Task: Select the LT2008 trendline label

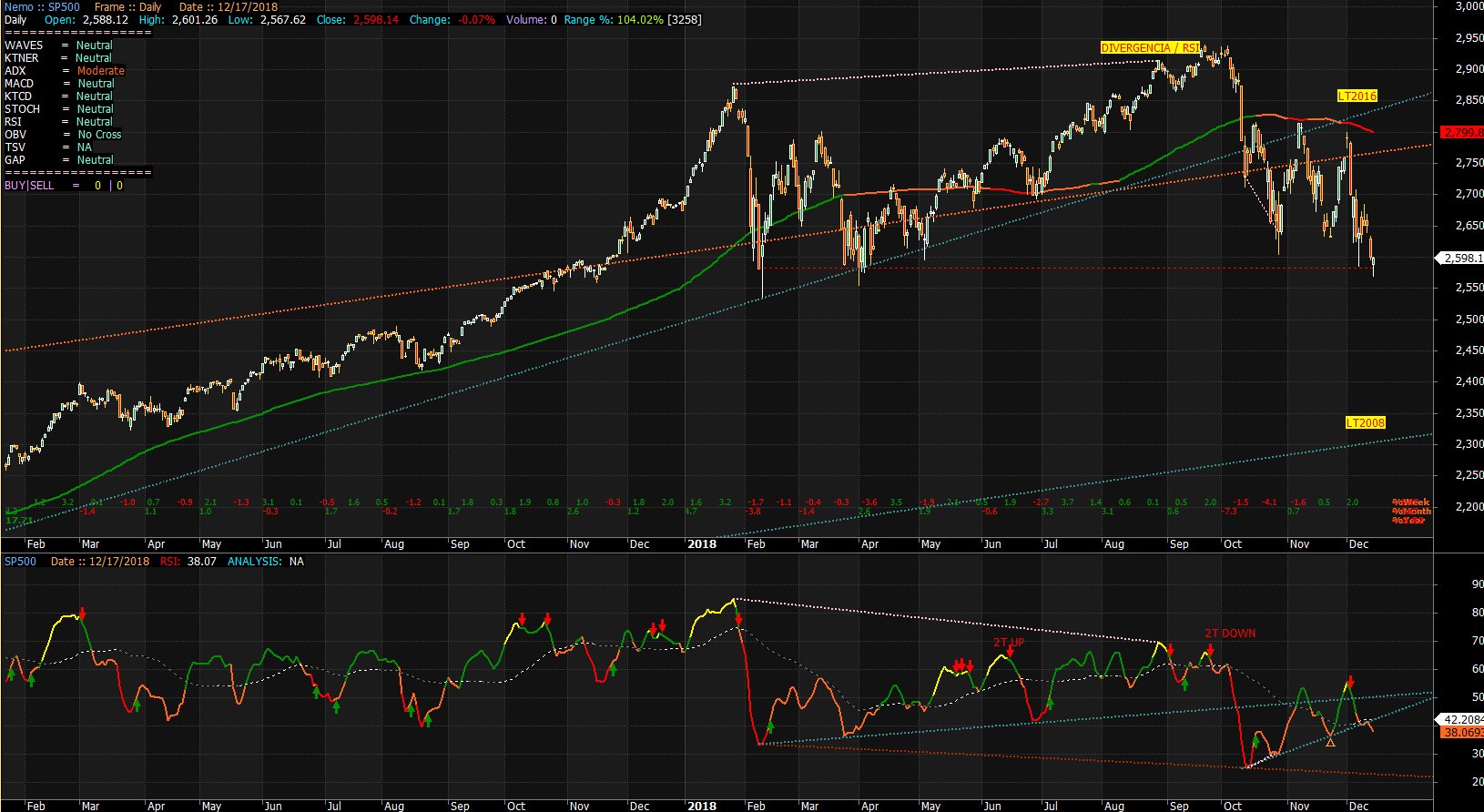Action: pos(1365,422)
